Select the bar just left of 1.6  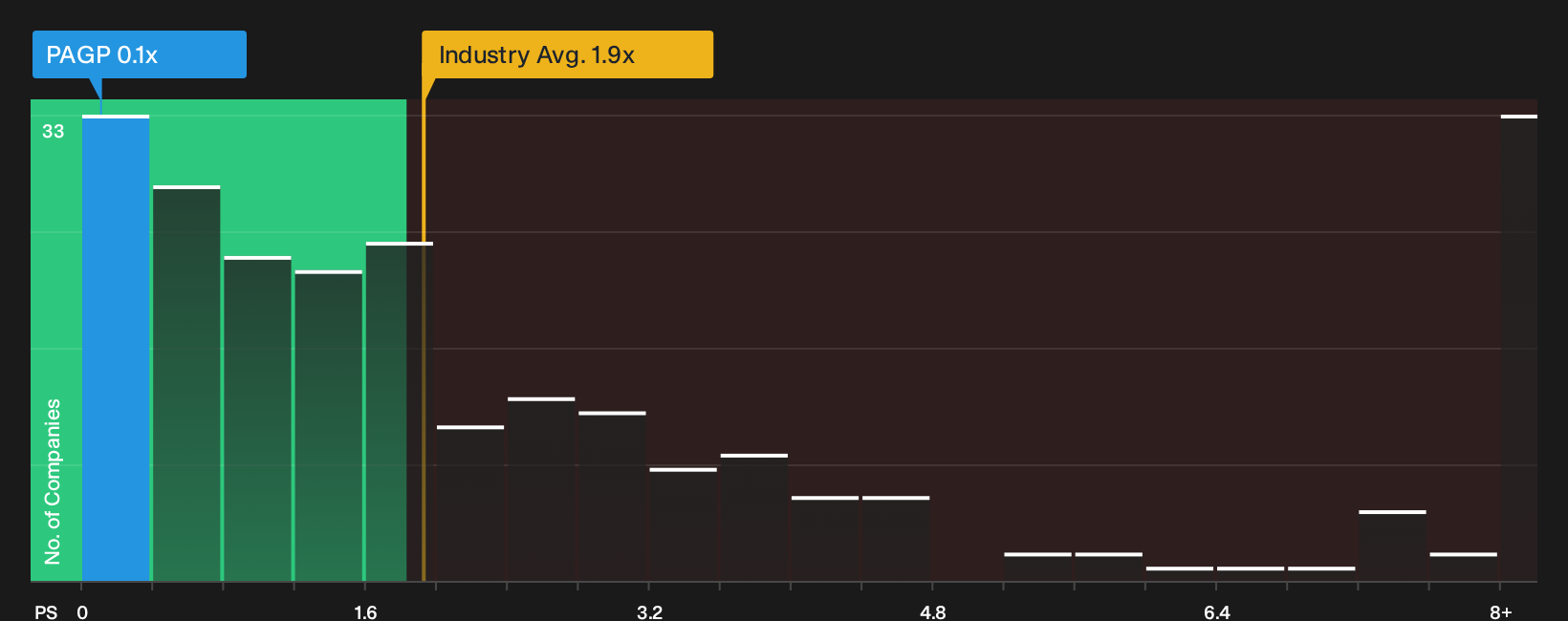329,426
